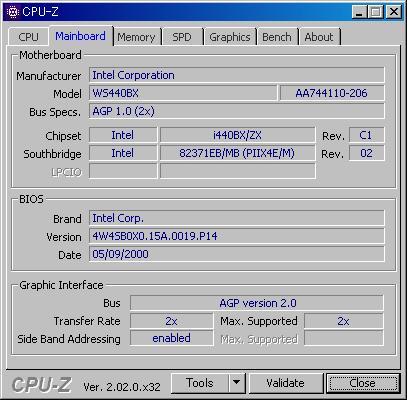The height and width of the screenshot is (400, 407).
Task: Click the Manufacturer label
Action: 49,76
